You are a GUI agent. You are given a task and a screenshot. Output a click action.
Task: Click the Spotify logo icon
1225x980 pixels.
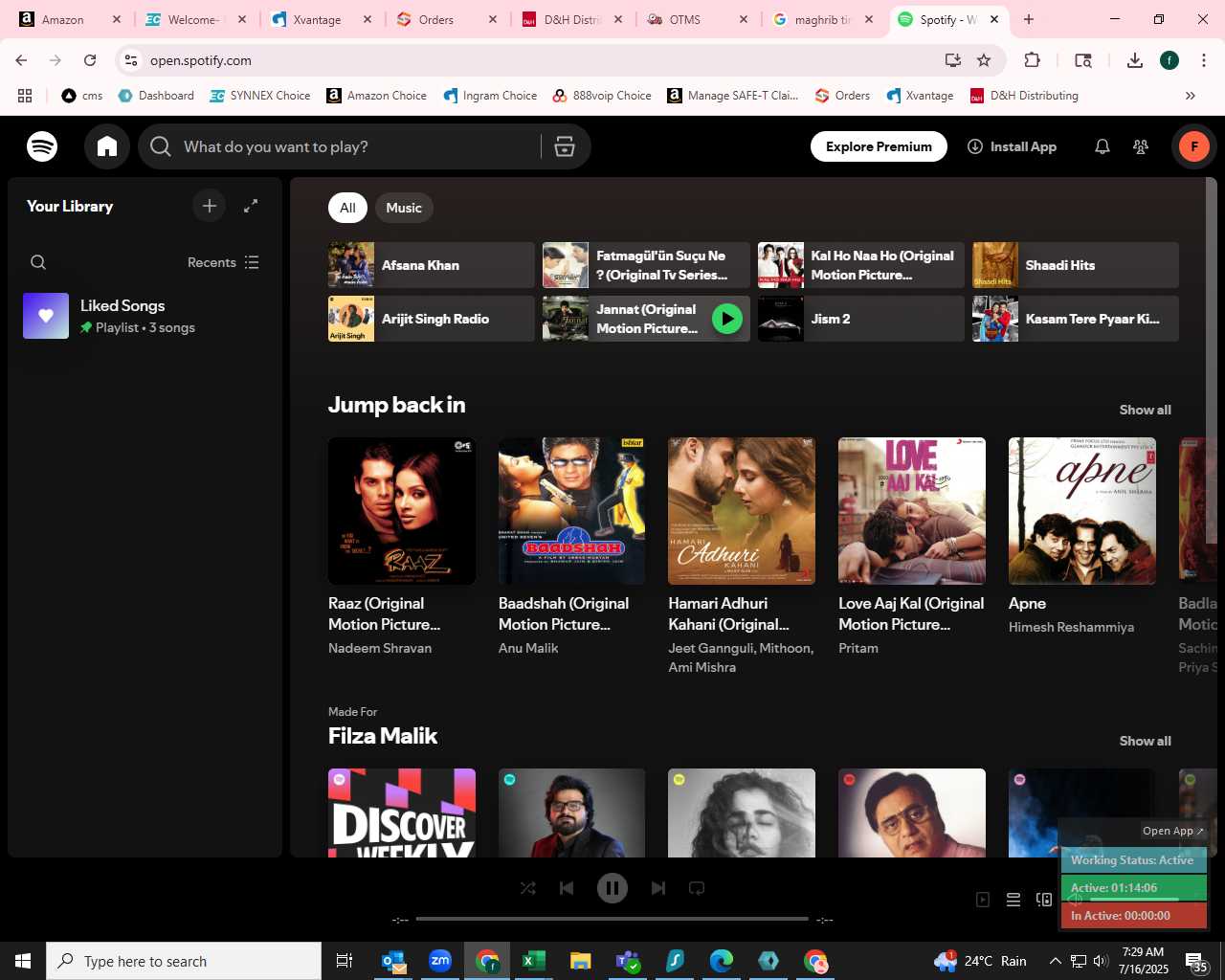[x=42, y=146]
